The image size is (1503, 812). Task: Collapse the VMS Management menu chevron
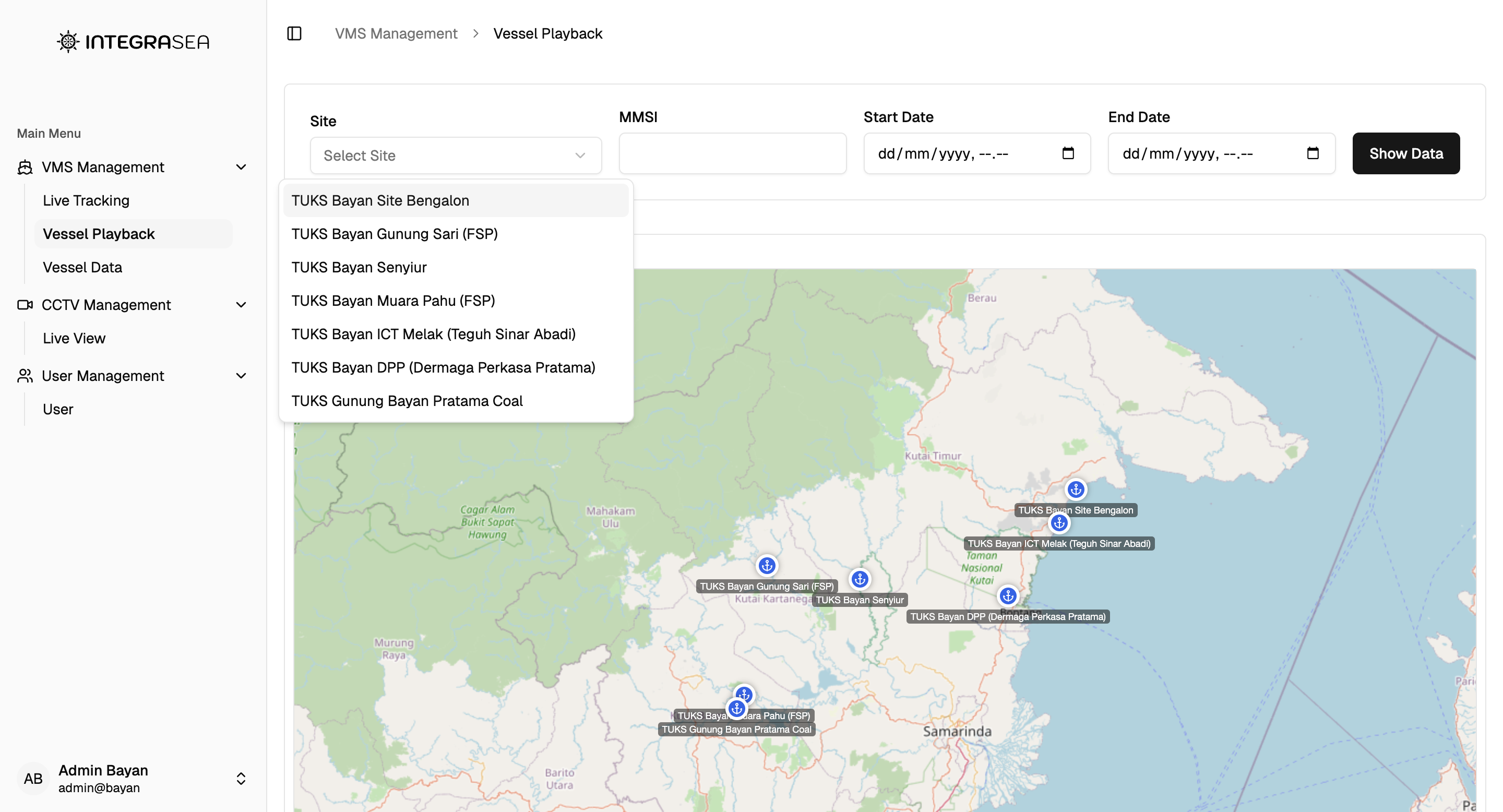241,168
